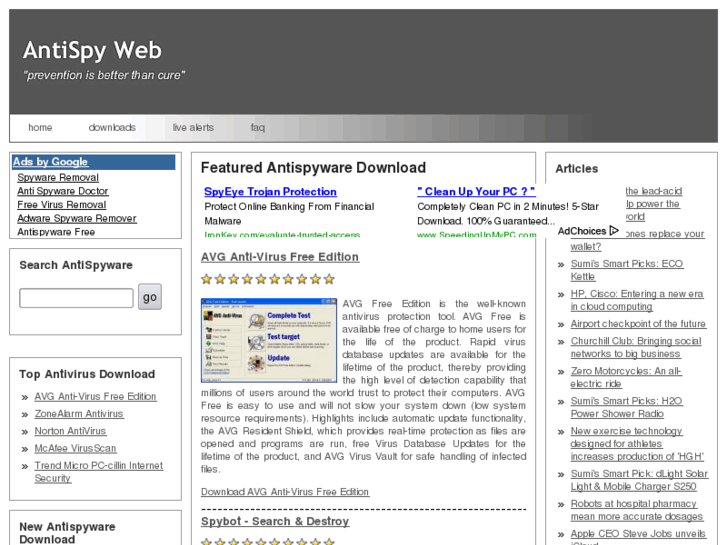This screenshot has width=727, height=545.
Task: Click the Featured Antispyware Download heading
Action: point(313,167)
